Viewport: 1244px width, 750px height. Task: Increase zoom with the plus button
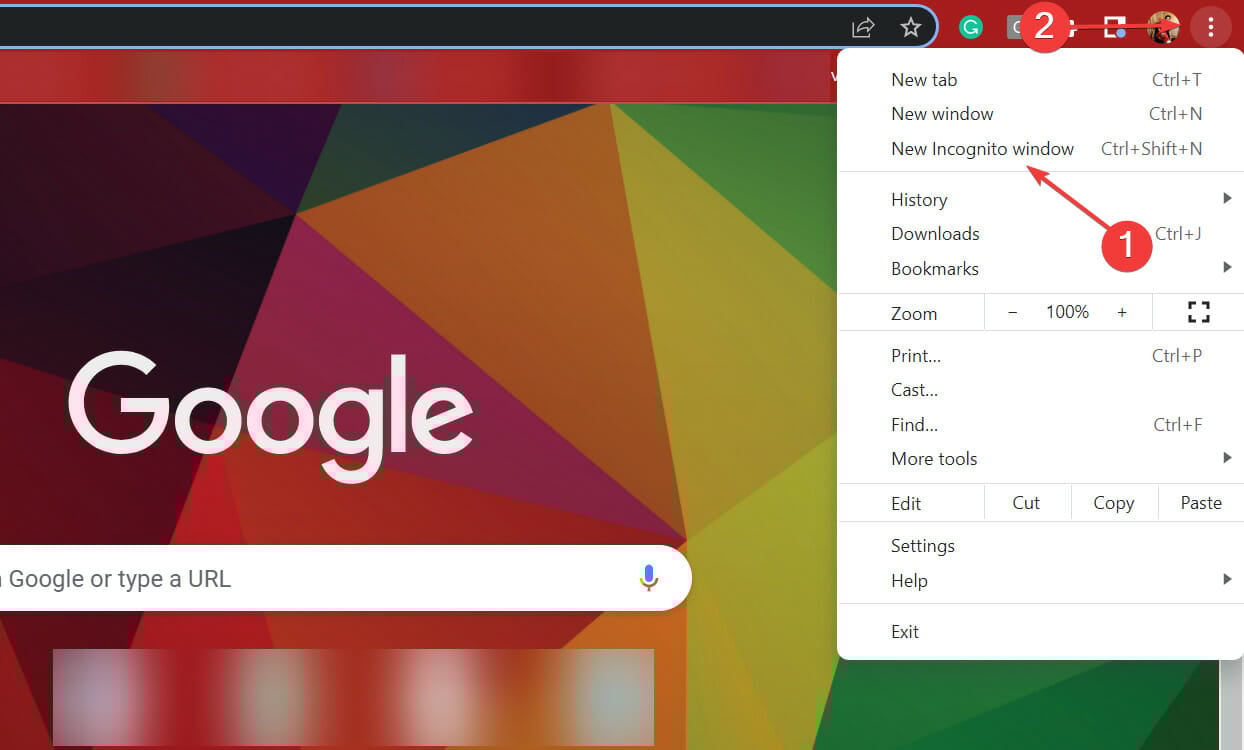point(1122,312)
